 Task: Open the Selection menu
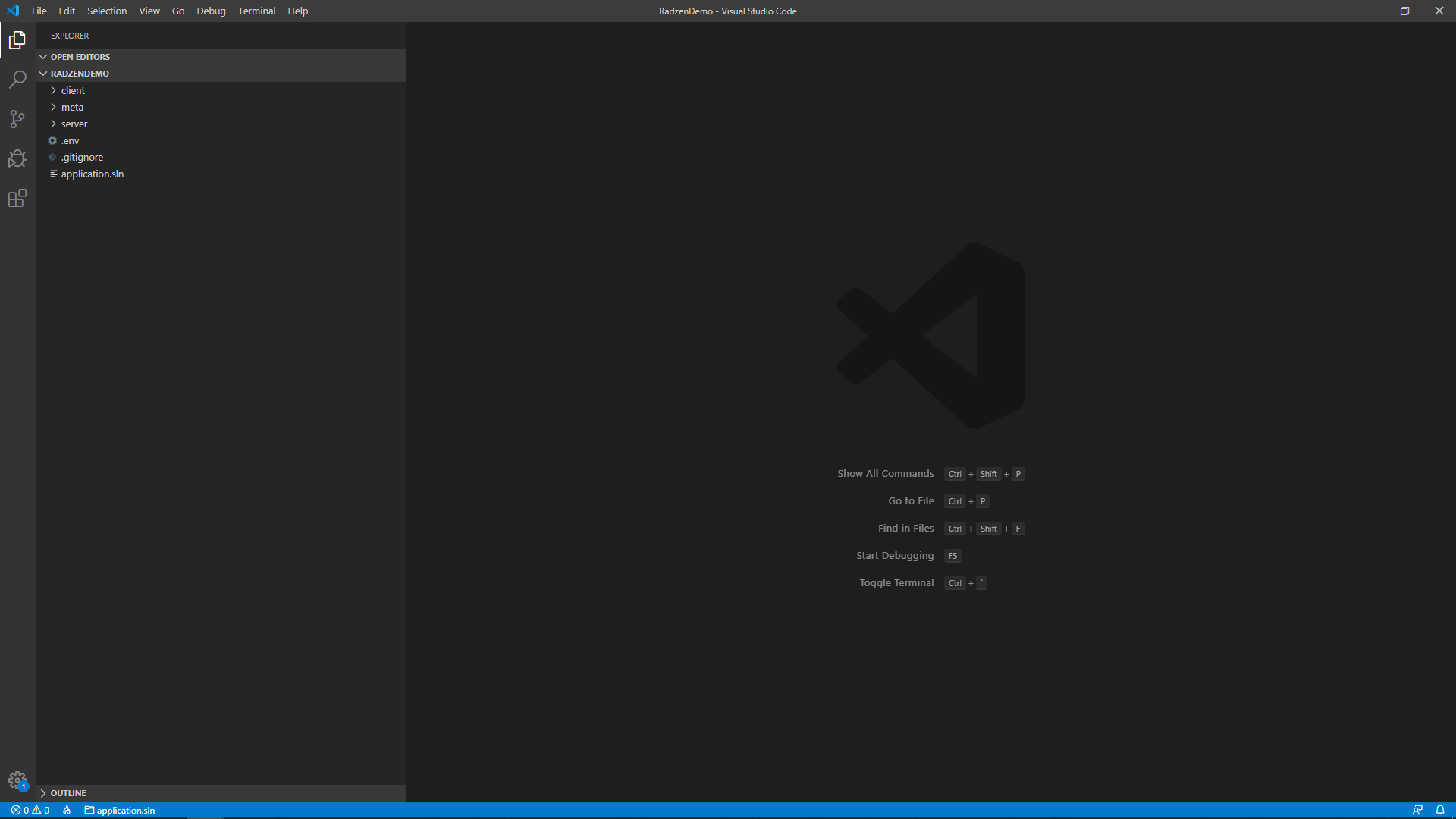coord(107,11)
